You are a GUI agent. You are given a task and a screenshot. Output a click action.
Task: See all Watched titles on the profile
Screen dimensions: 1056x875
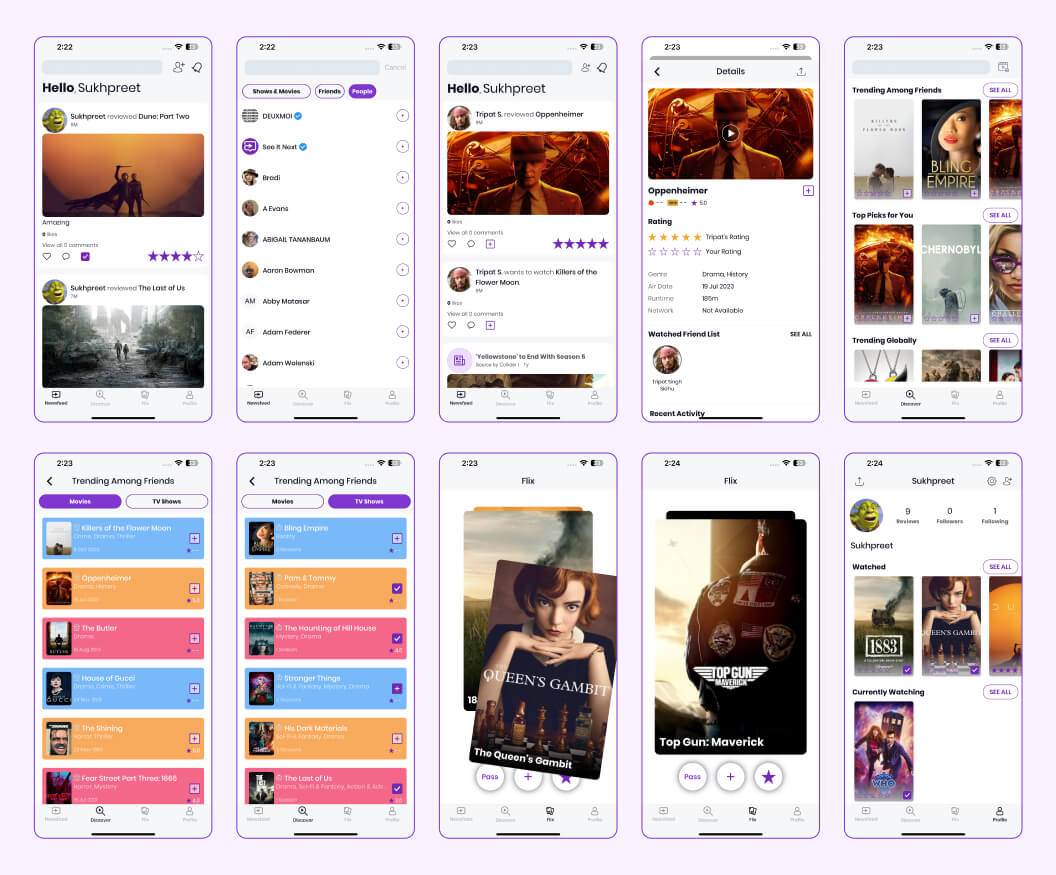click(1000, 567)
